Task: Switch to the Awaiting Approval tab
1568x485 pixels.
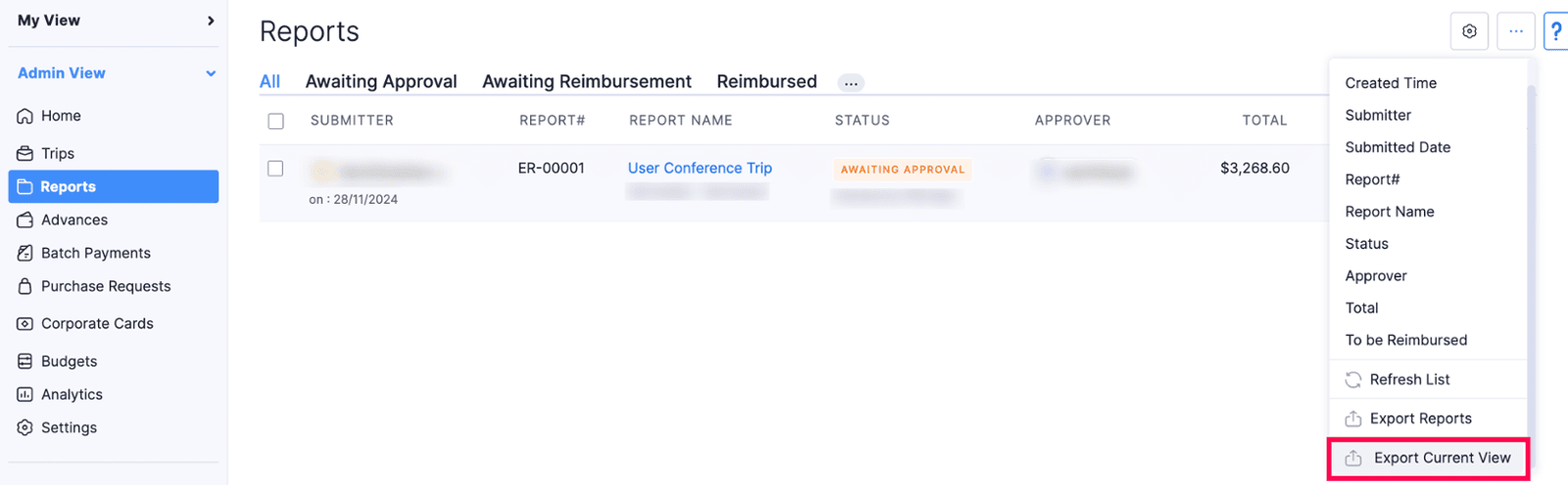Action: (x=381, y=81)
